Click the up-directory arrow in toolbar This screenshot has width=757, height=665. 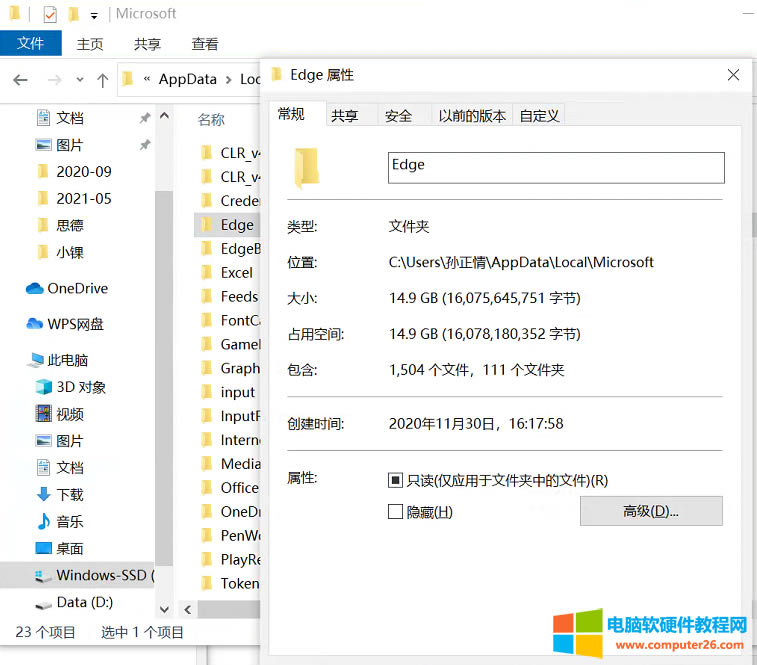102,80
